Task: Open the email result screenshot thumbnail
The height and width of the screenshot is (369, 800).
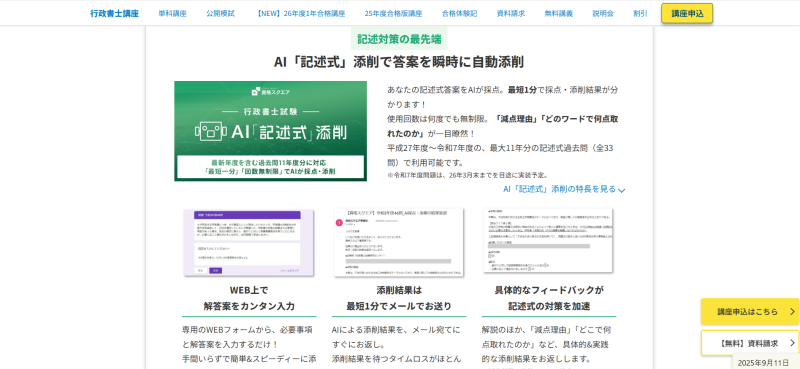Action: pyautogui.click(x=398, y=242)
